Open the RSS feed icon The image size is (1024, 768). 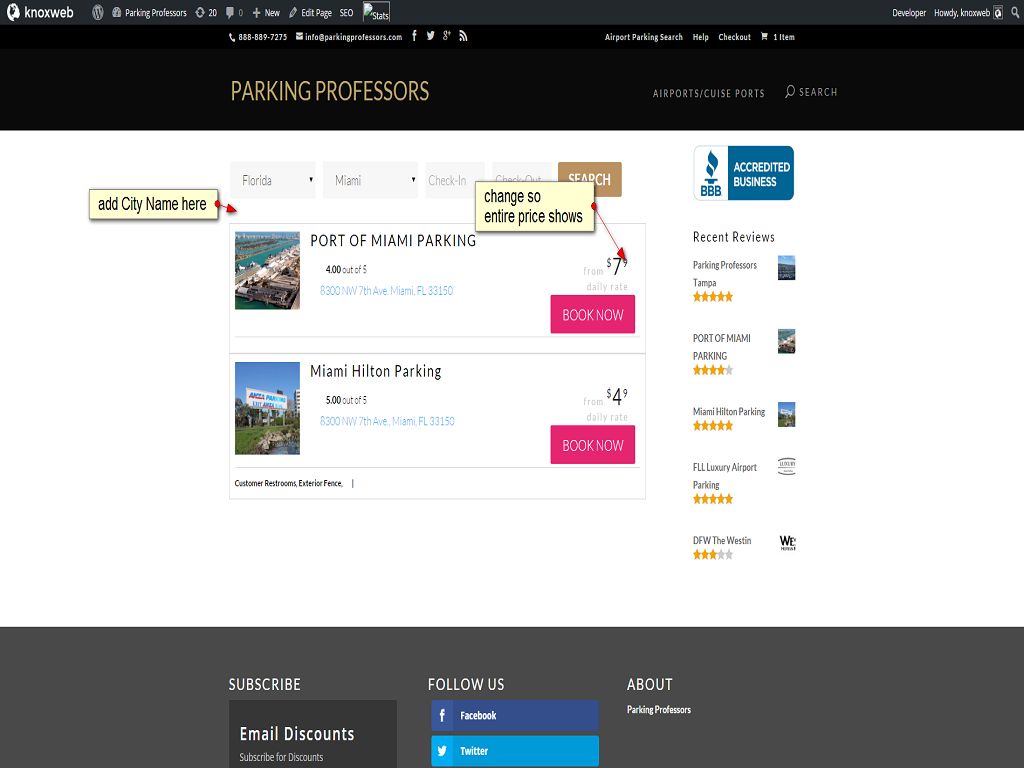(x=463, y=36)
